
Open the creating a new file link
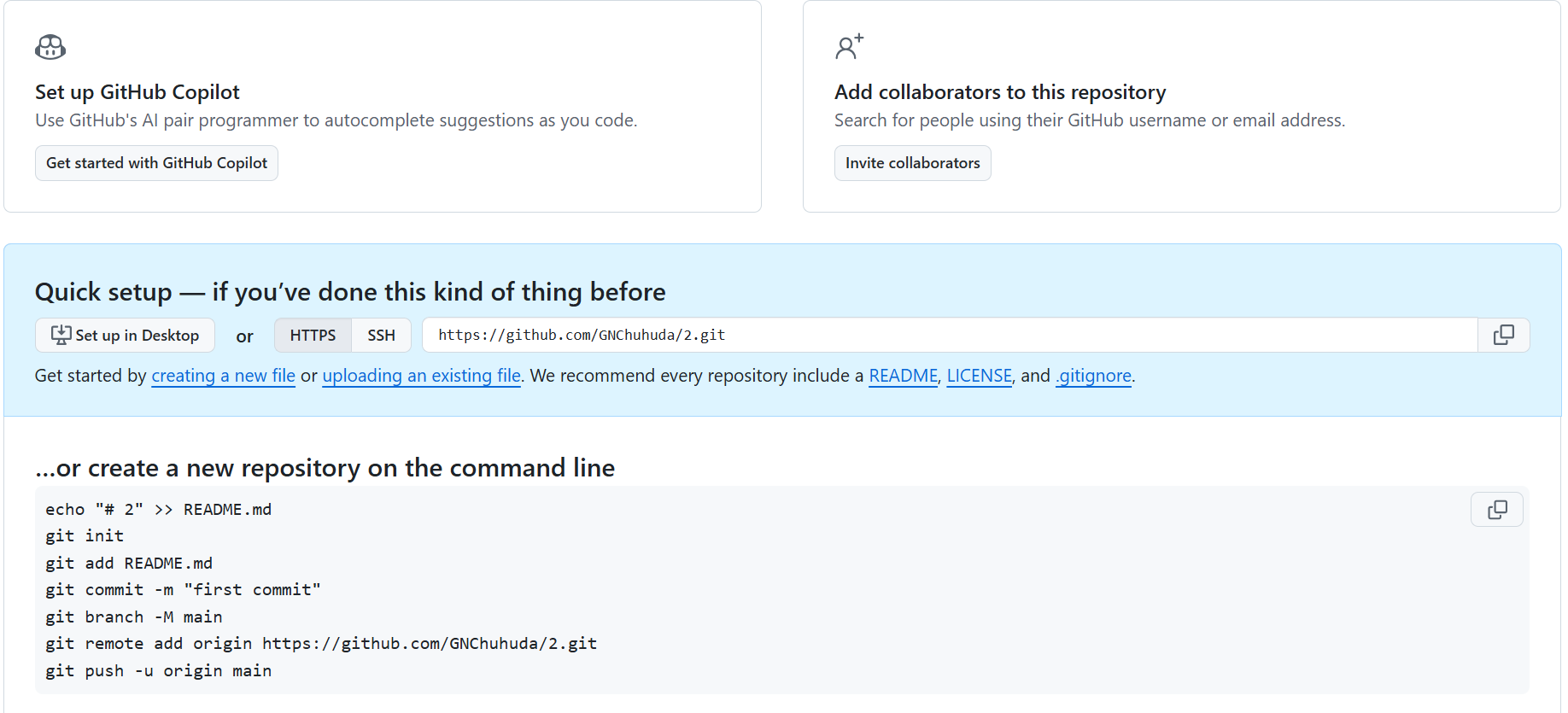point(223,376)
